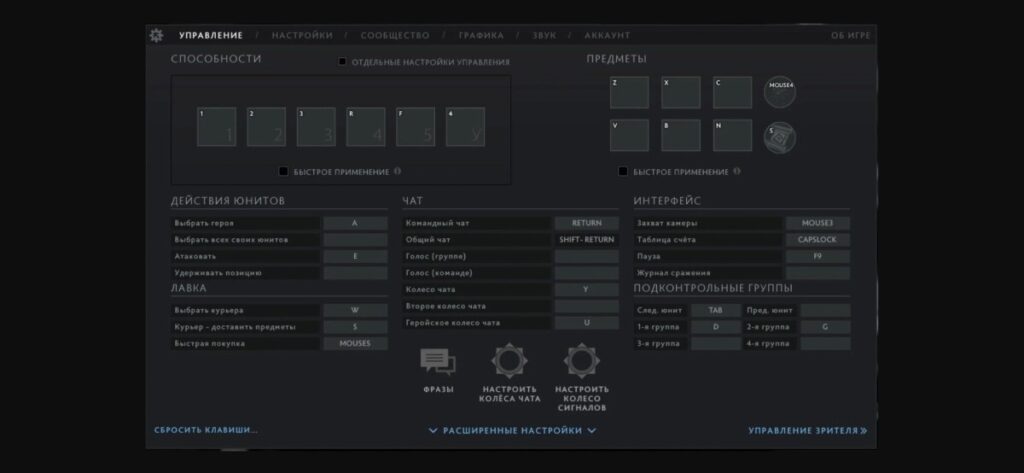This screenshot has height=473, width=1024.
Task: Click the info icon beside items Быстрое применение
Action: click(738, 172)
